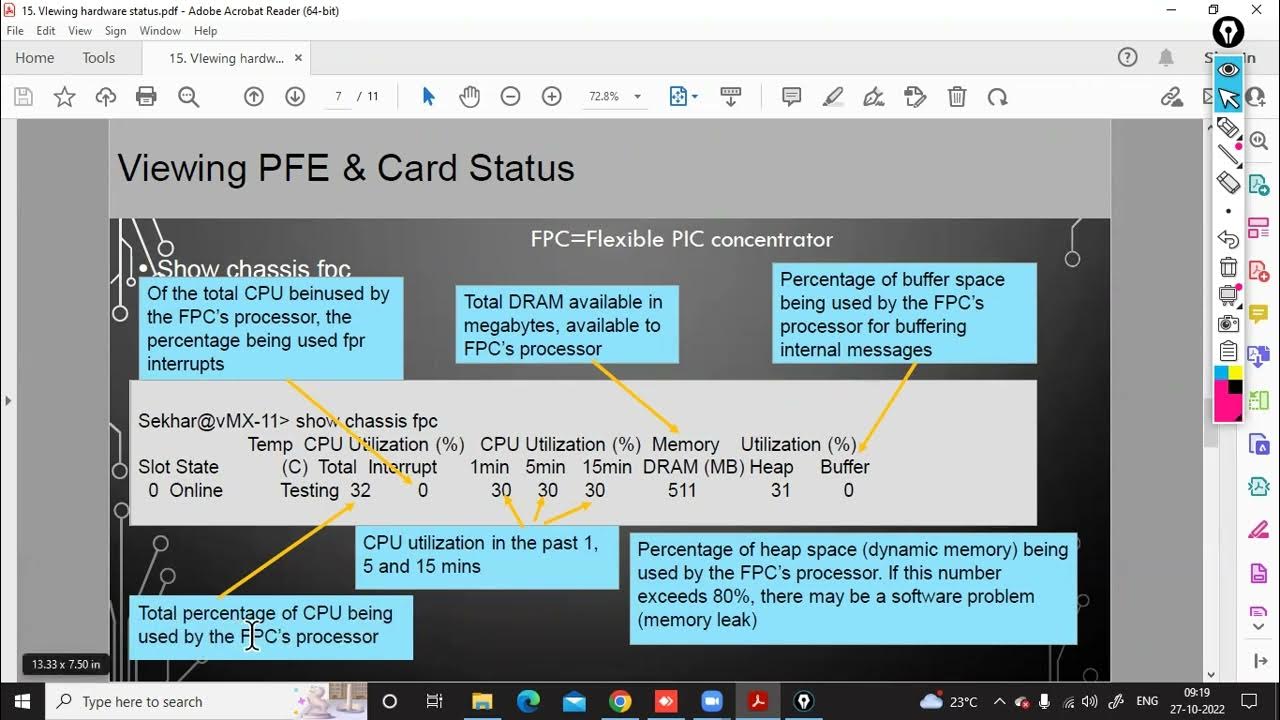1280x720 pixels.
Task: Delete page with the trash icon in Acrobat toolbar
Action: 957,97
